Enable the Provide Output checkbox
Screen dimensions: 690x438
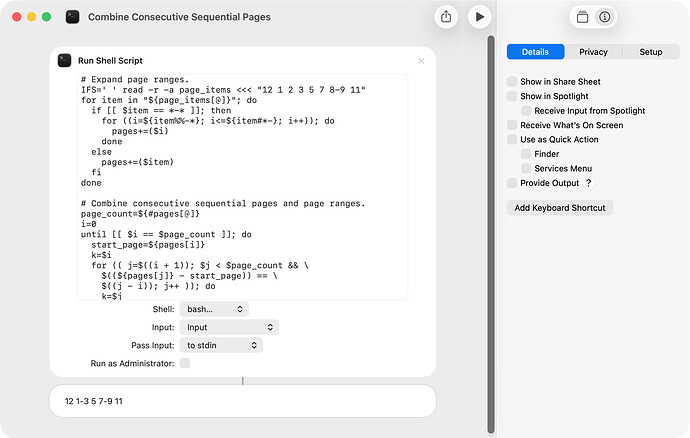tap(512, 183)
